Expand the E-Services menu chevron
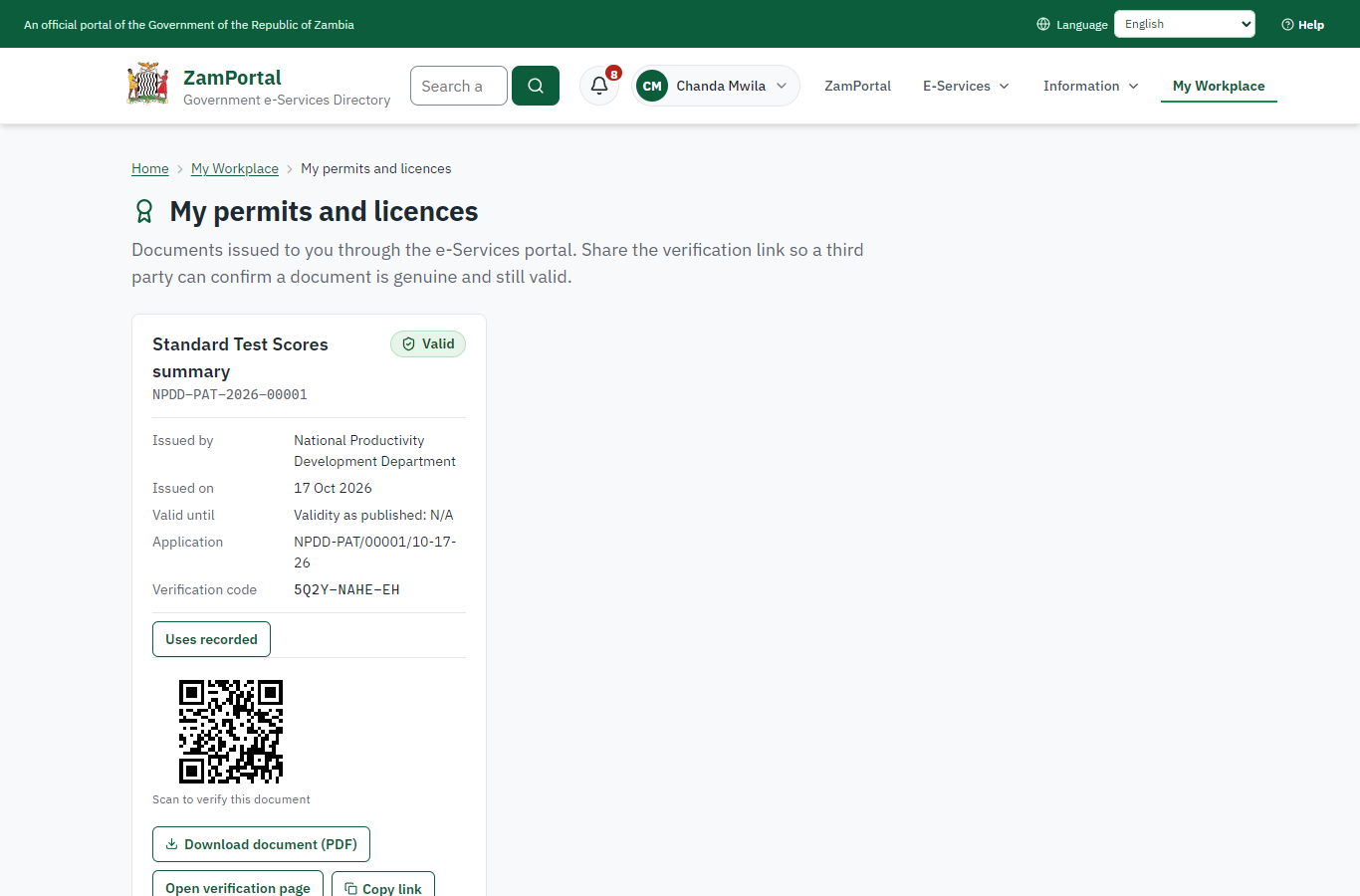 [x=1005, y=86]
